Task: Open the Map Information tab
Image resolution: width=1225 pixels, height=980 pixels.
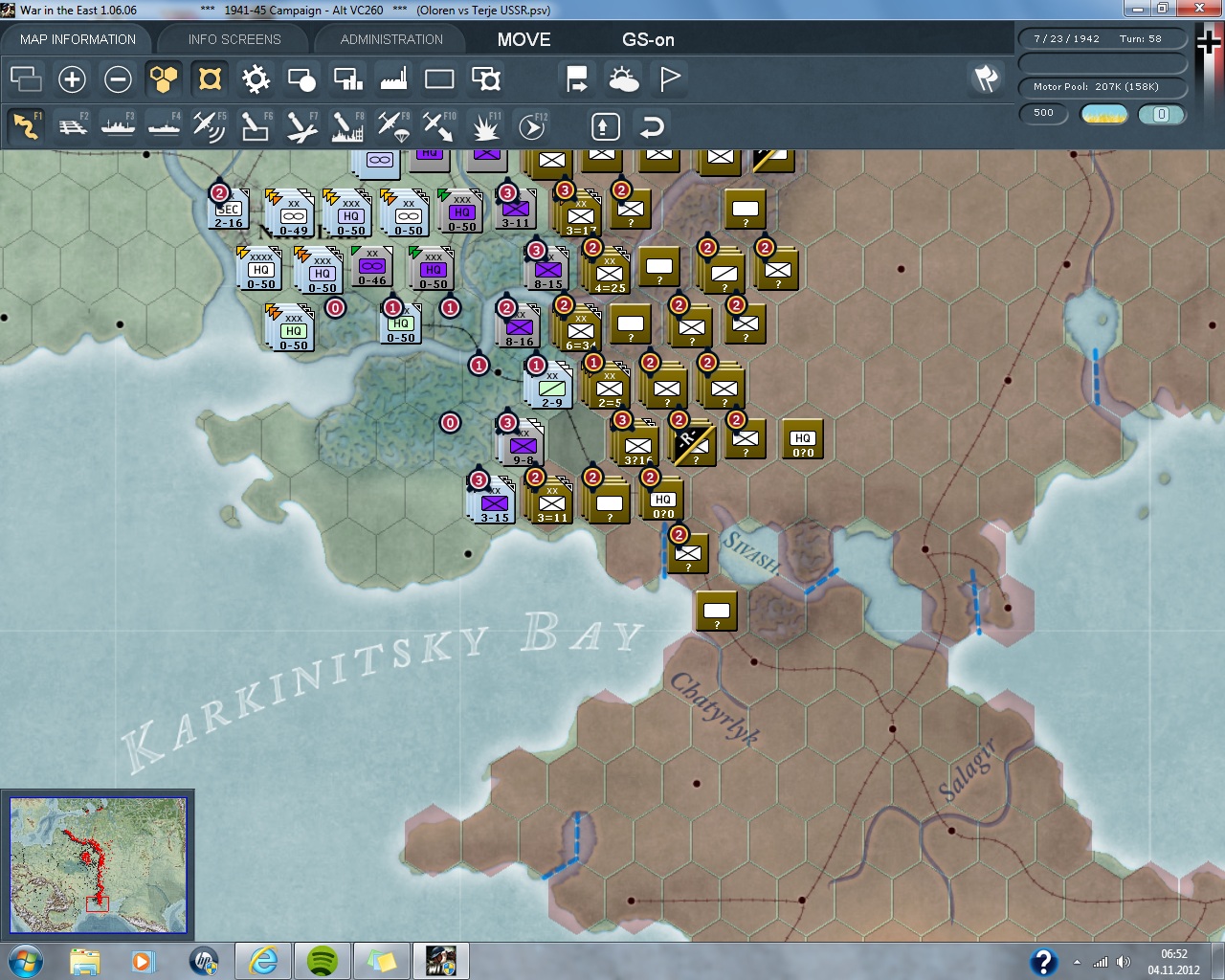Action: (x=78, y=39)
